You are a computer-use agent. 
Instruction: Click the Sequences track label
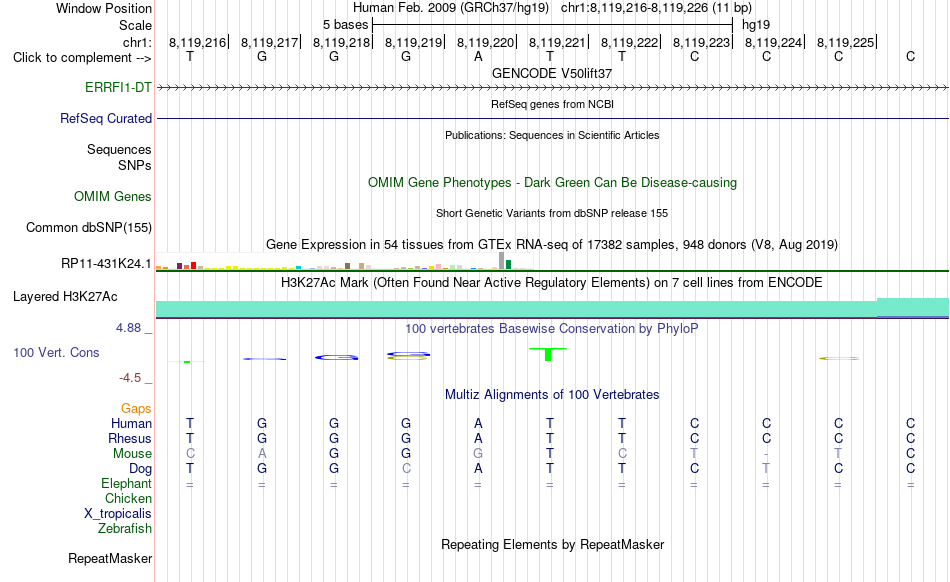click(119, 149)
